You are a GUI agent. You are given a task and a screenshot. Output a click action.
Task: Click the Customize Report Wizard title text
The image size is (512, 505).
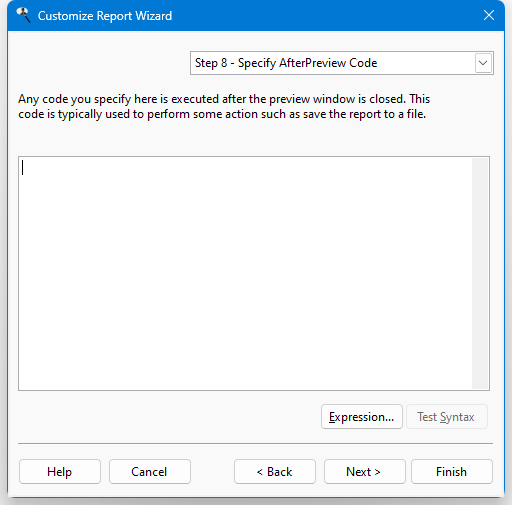(x=105, y=16)
